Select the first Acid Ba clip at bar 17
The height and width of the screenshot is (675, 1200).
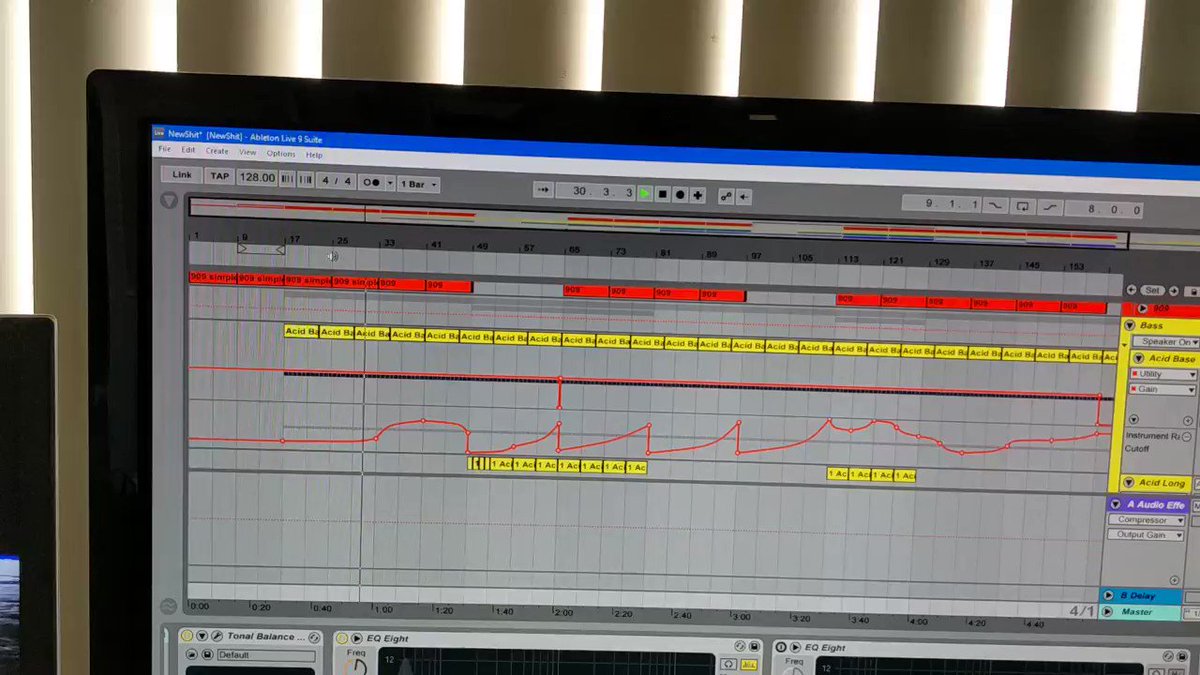coord(301,332)
